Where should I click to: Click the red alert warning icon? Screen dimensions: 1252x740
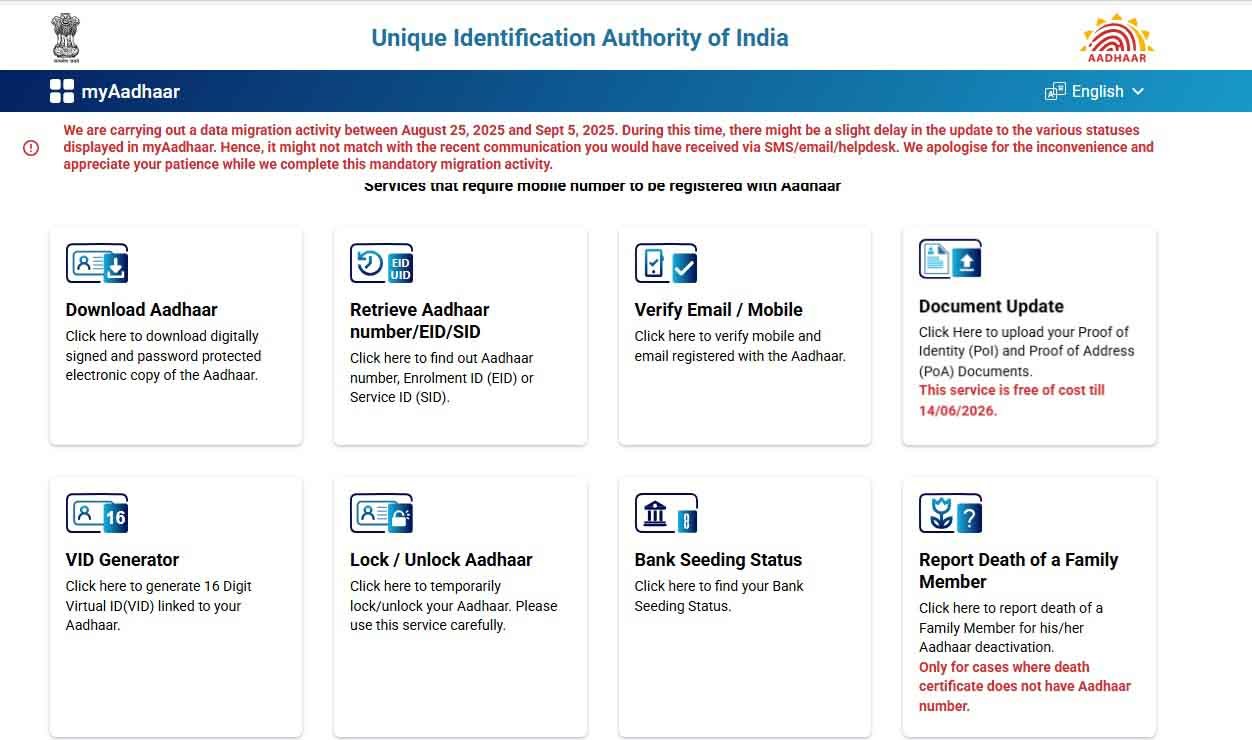point(31,148)
